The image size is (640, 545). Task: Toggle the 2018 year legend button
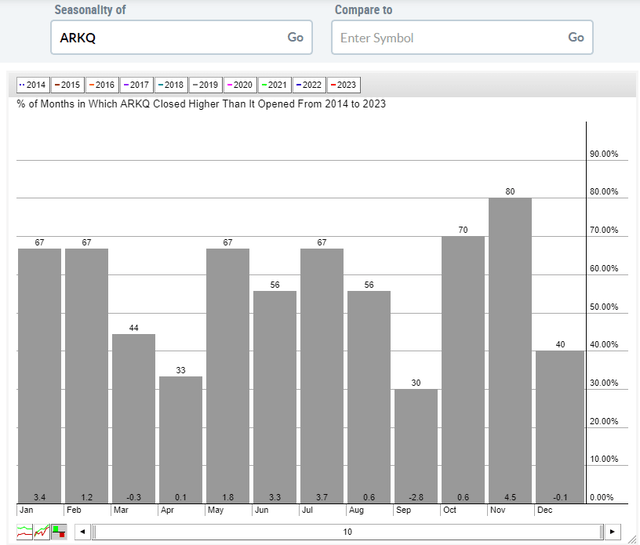[x=171, y=85]
